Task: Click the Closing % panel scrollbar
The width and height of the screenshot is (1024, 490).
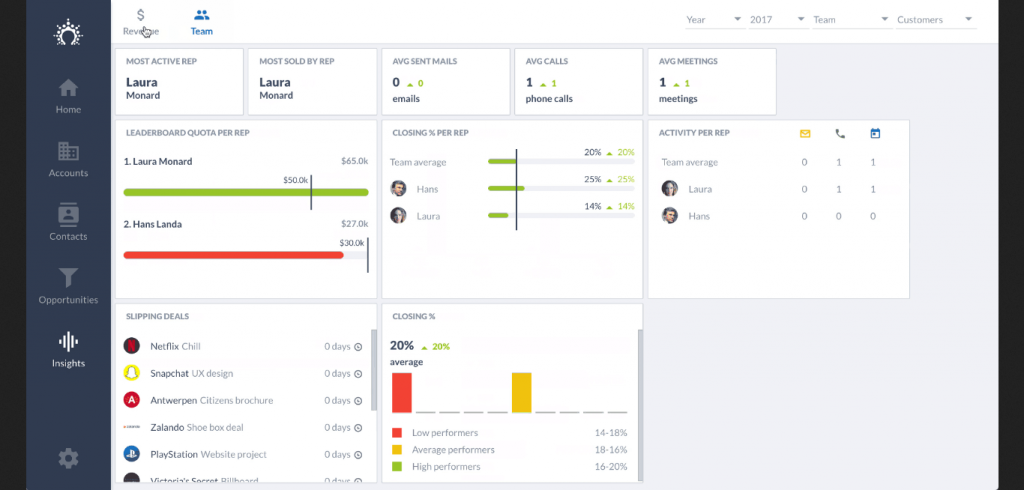Action: [640, 405]
